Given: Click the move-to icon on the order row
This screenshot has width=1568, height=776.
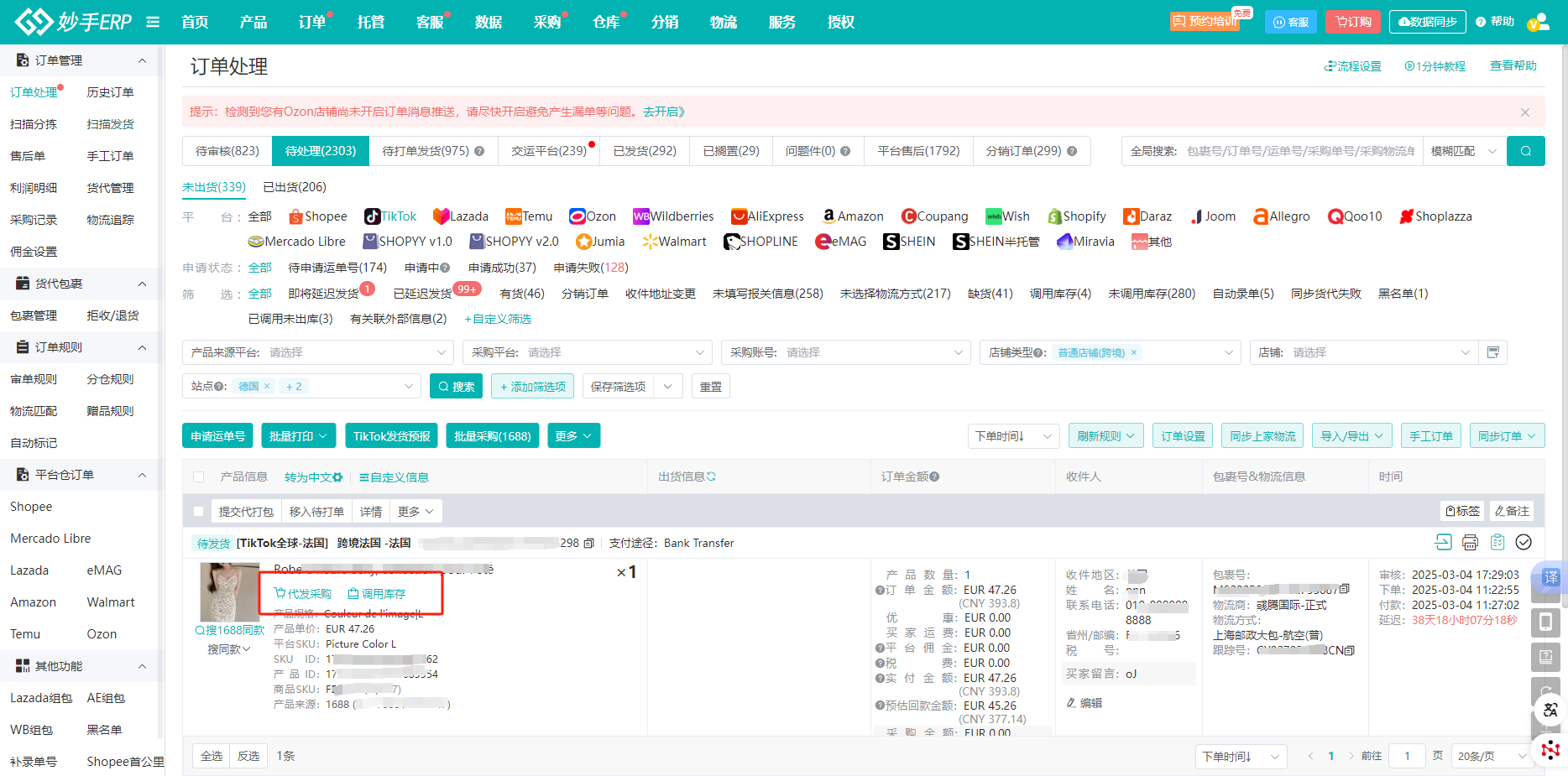Looking at the screenshot, I should pyautogui.click(x=1443, y=543).
